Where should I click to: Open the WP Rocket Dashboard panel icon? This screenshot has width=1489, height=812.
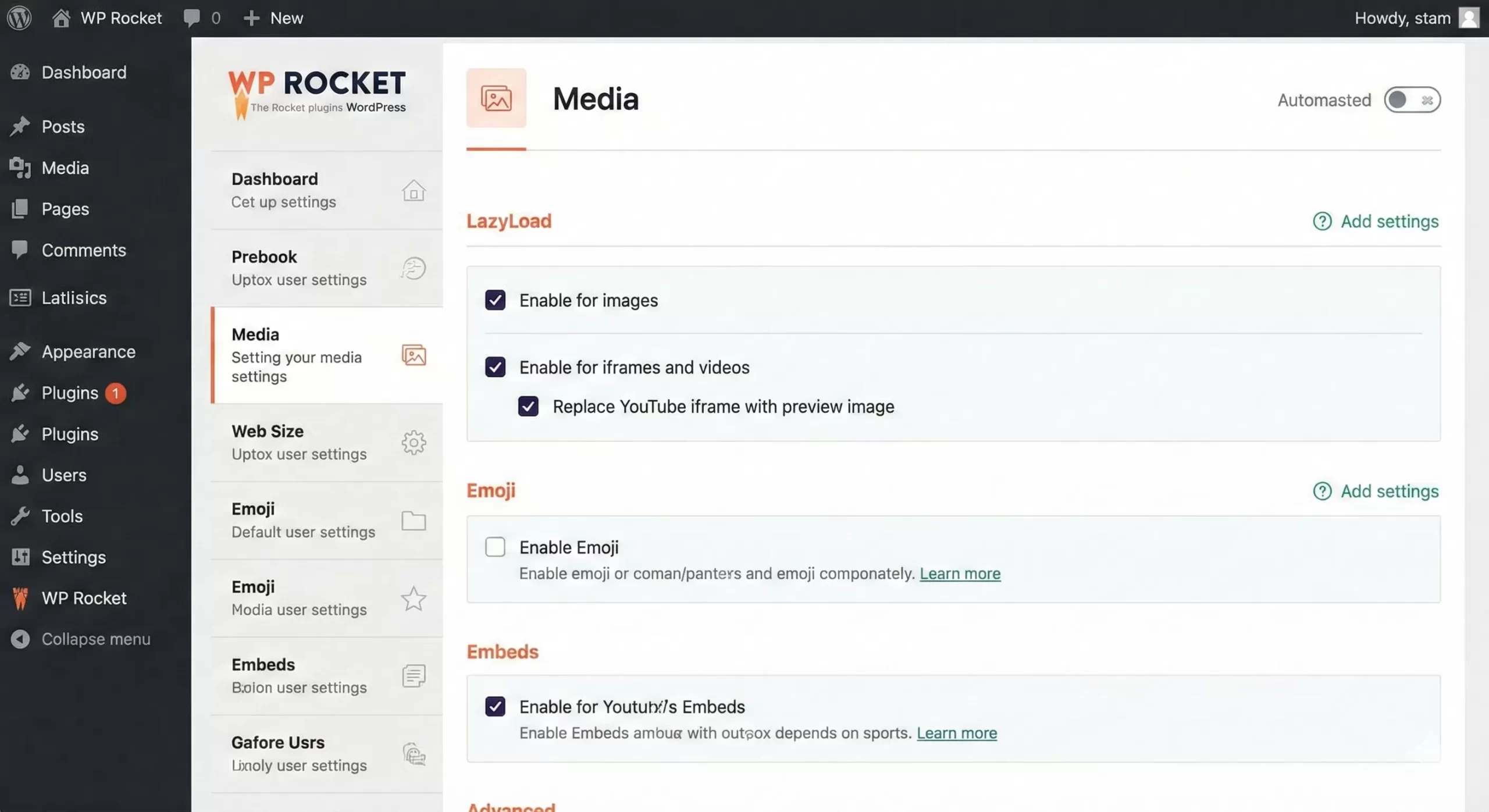414,191
